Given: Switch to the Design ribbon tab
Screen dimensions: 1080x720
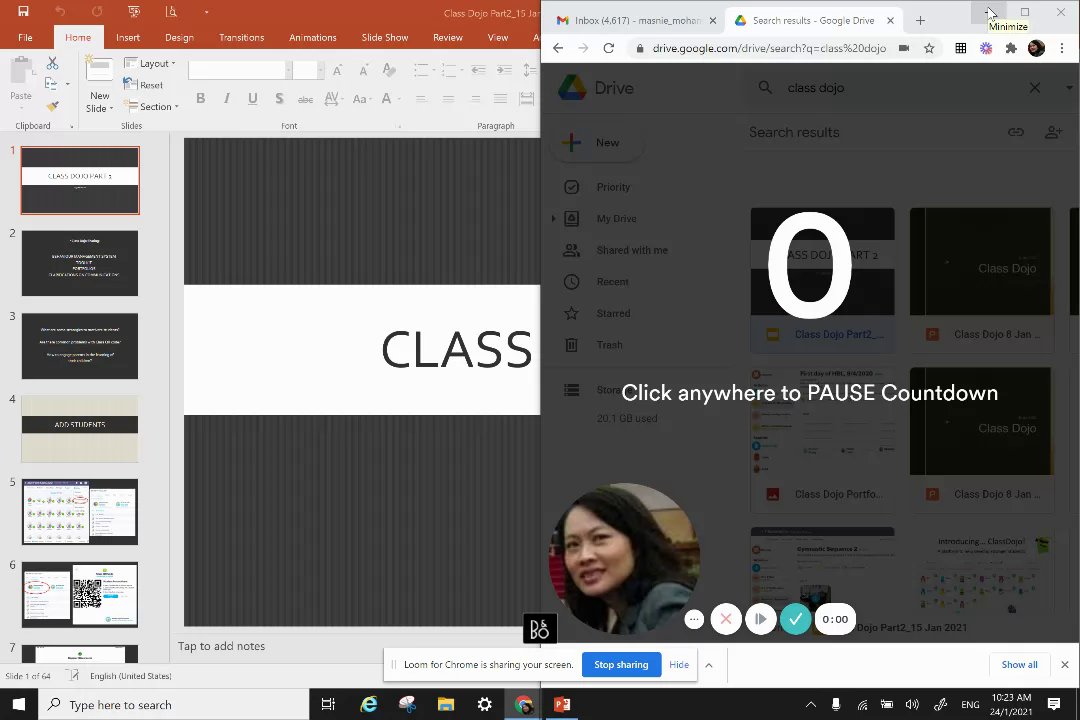Looking at the screenshot, I should pos(179,37).
